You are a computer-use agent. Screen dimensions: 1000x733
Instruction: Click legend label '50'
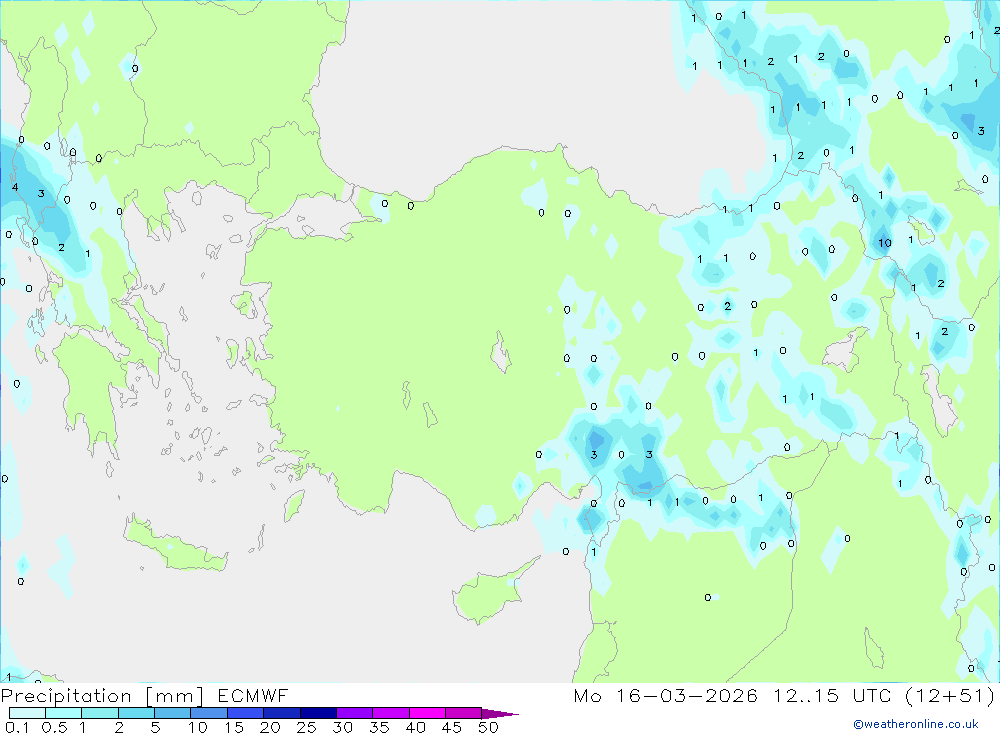pyautogui.click(x=488, y=727)
